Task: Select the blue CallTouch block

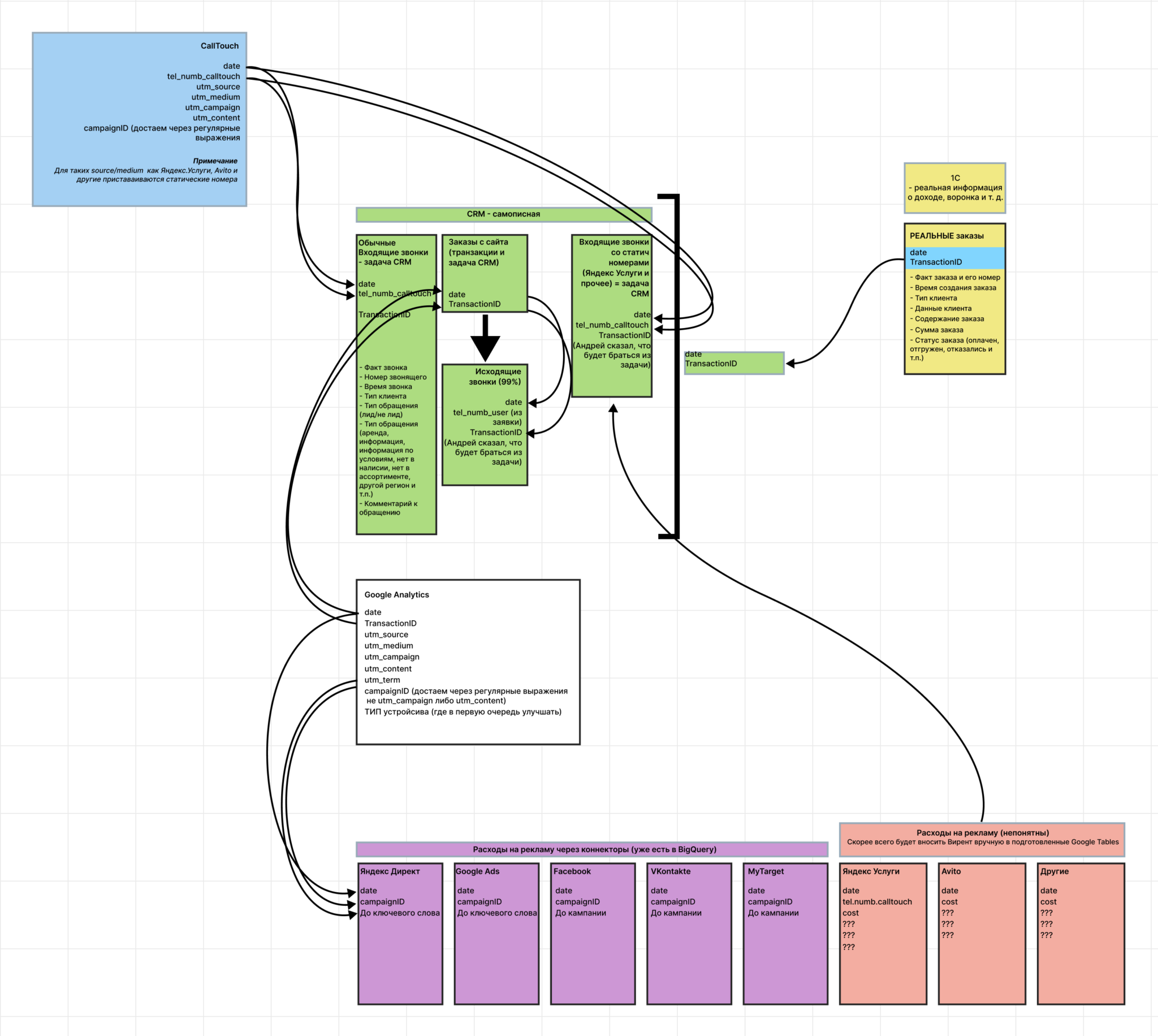Action: [140, 119]
